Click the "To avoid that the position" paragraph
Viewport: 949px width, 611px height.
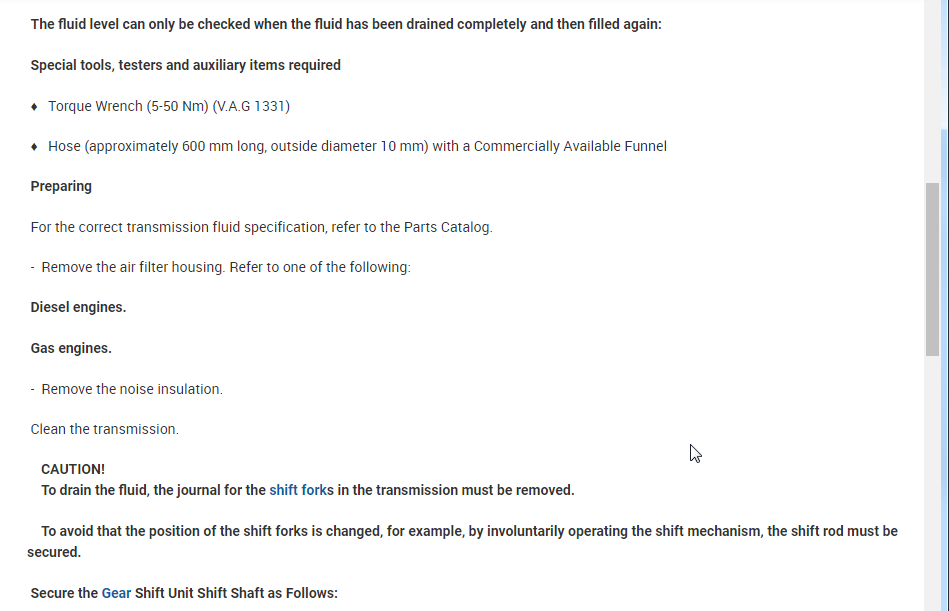(469, 531)
